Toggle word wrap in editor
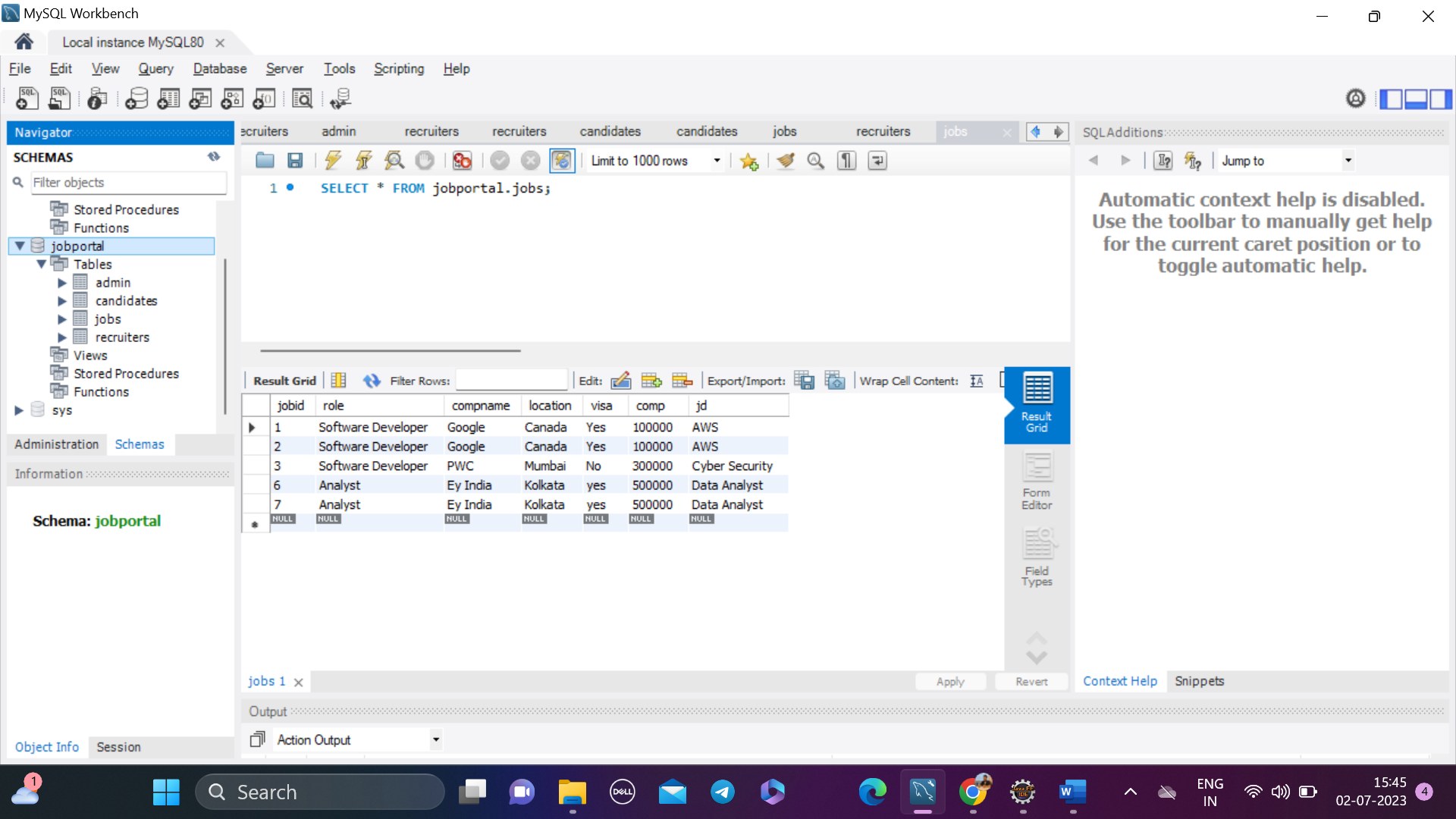Image resolution: width=1456 pixels, height=819 pixels. pyautogui.click(x=877, y=161)
